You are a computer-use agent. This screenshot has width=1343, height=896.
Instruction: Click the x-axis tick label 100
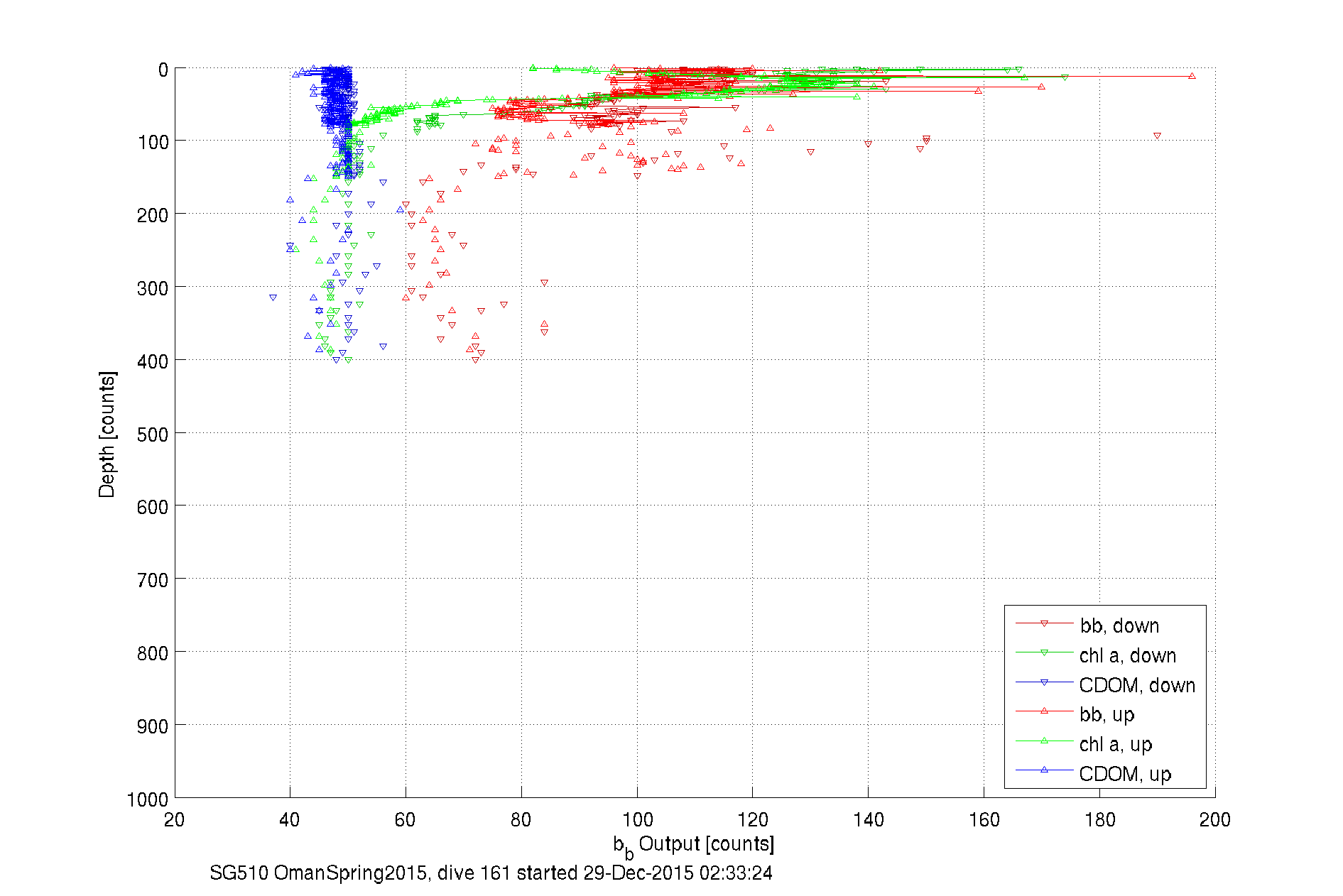(637, 820)
